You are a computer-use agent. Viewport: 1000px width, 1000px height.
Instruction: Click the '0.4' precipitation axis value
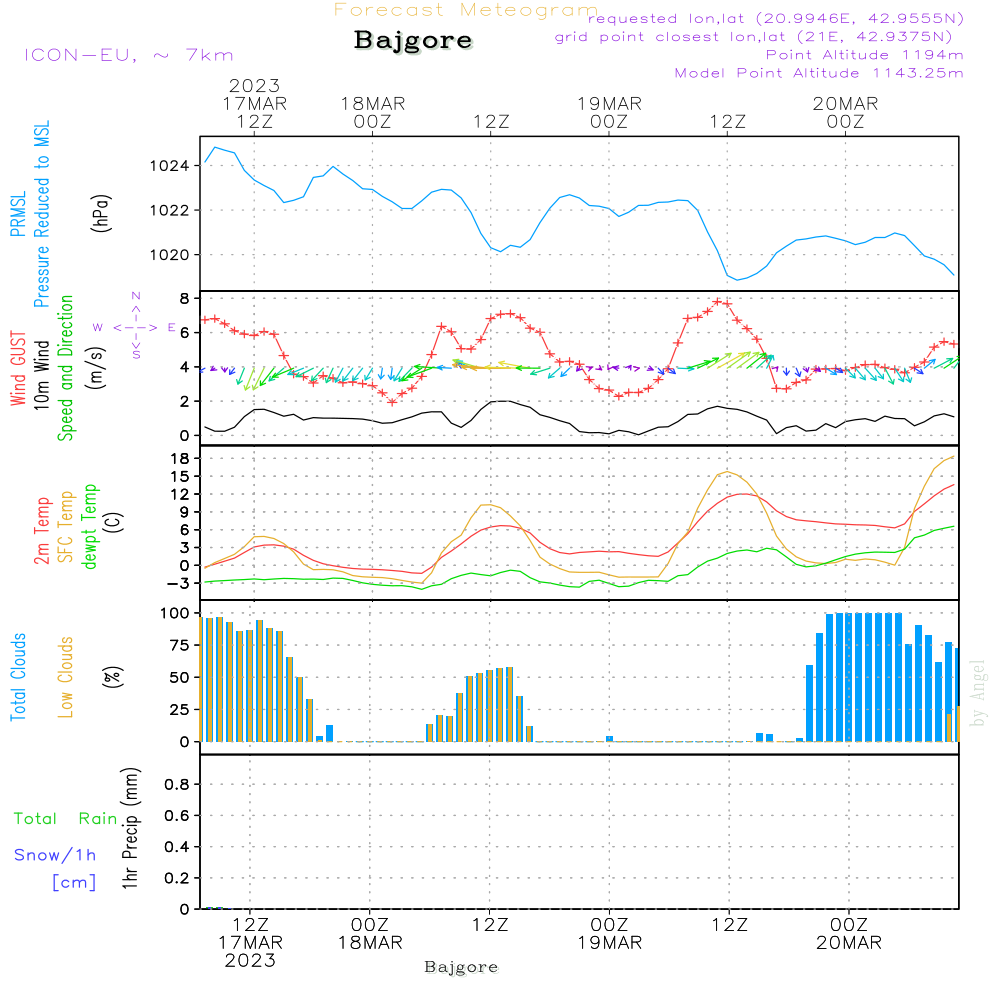pyautogui.click(x=177, y=847)
